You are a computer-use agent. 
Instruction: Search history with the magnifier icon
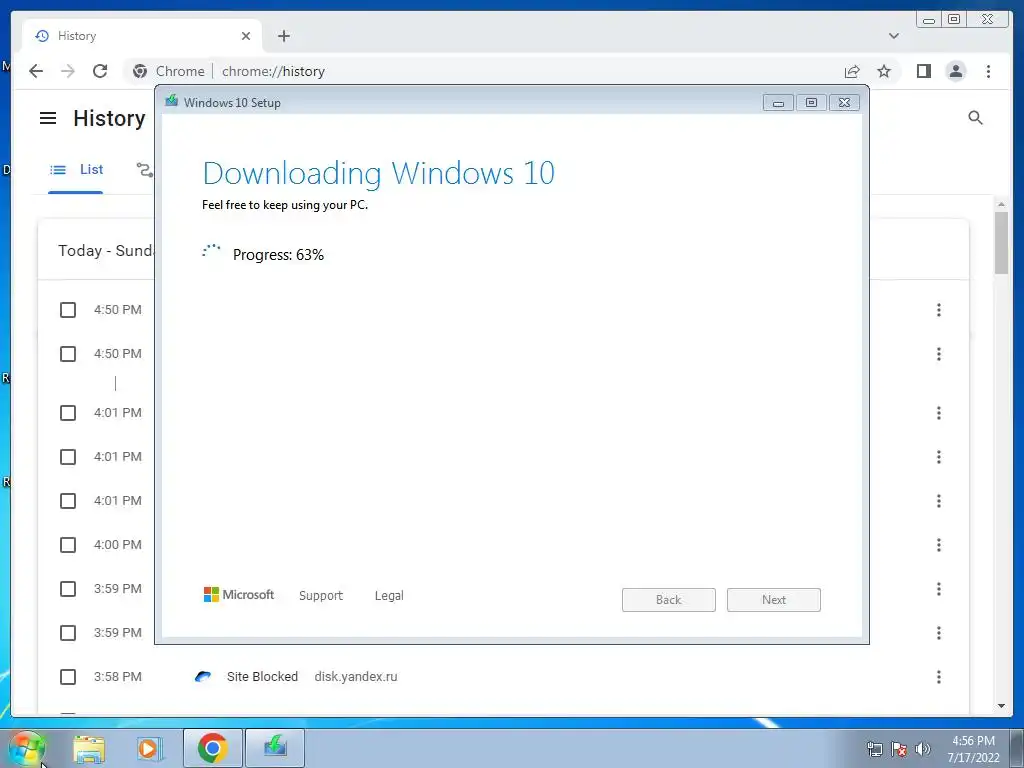[x=975, y=118]
